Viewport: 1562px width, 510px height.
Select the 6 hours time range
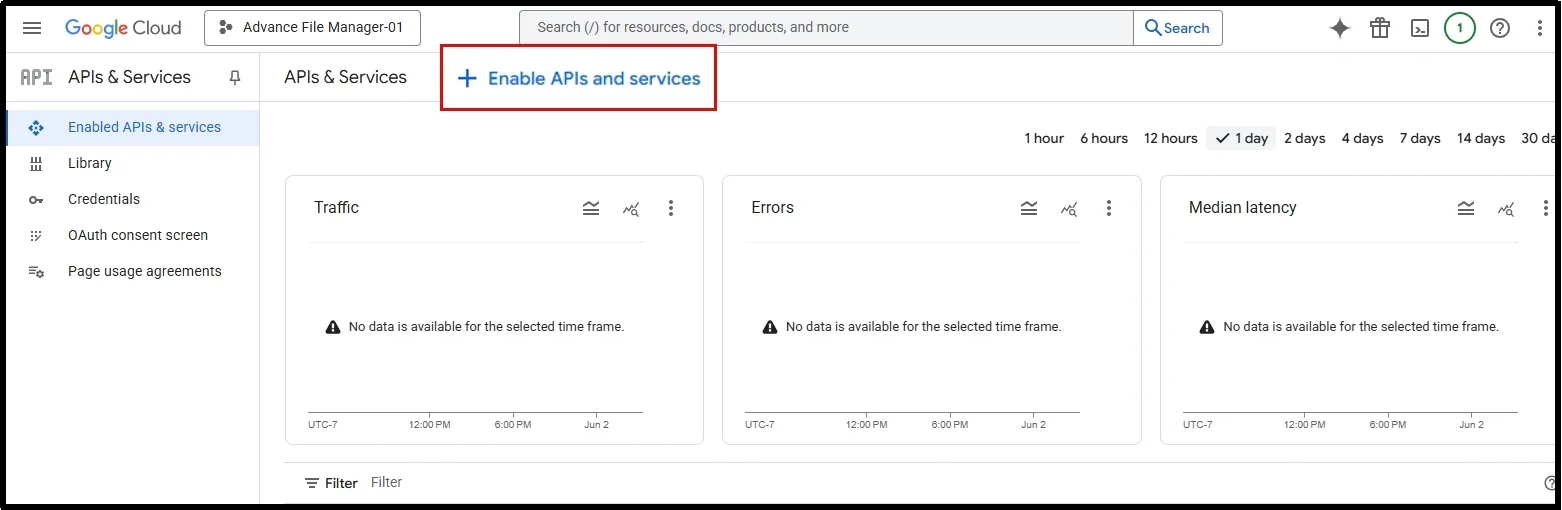coord(1104,139)
